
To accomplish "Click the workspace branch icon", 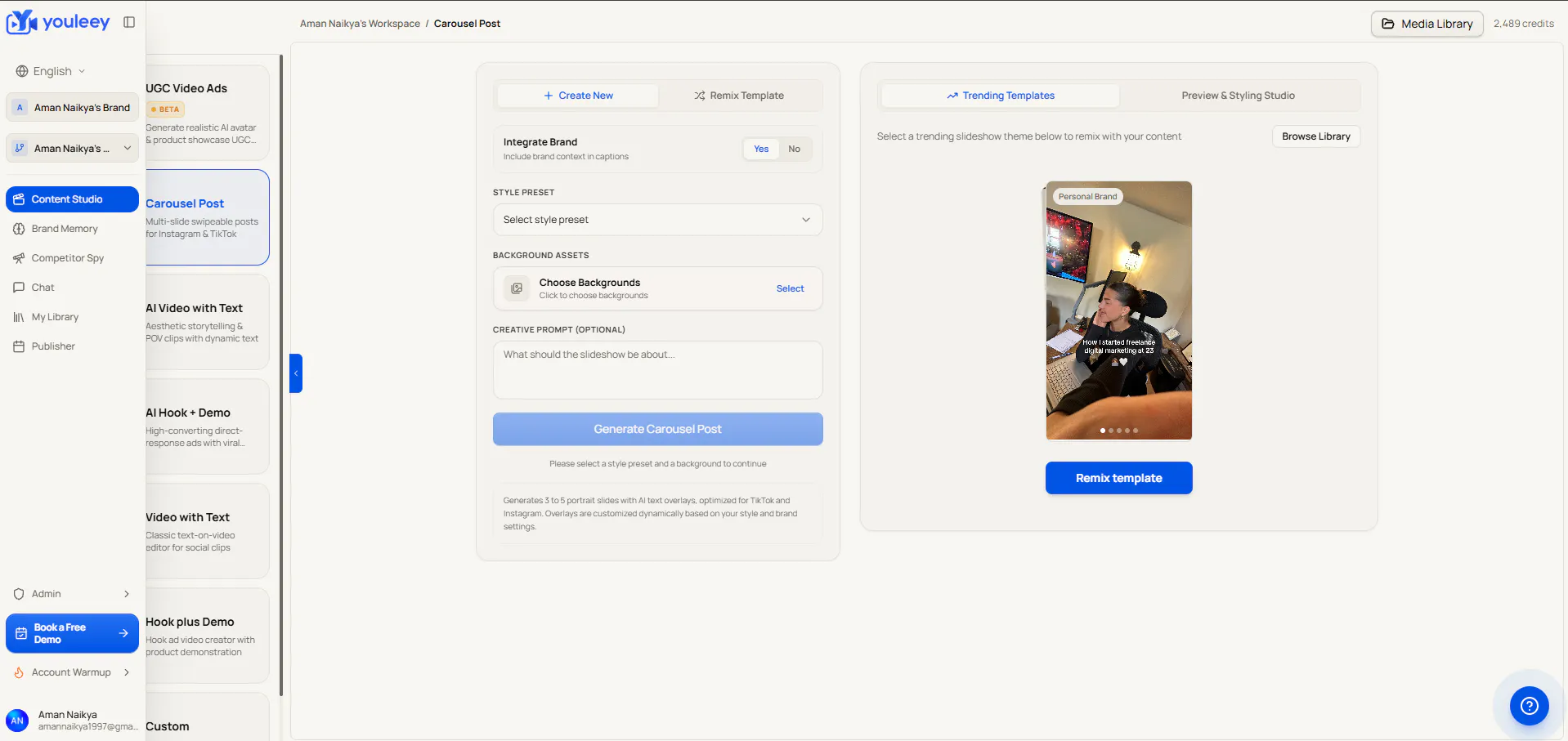I will click(20, 148).
